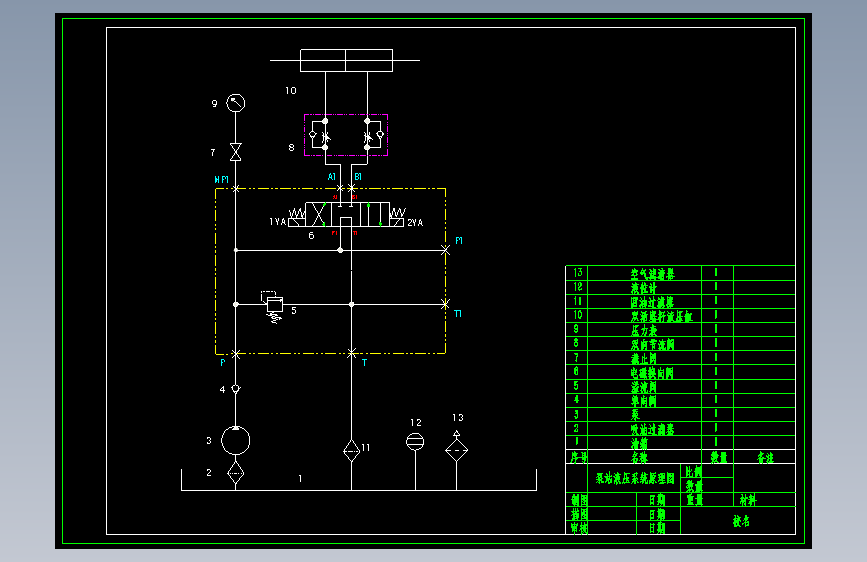Click the pressure gauge symbol labeled 9

pos(236,103)
